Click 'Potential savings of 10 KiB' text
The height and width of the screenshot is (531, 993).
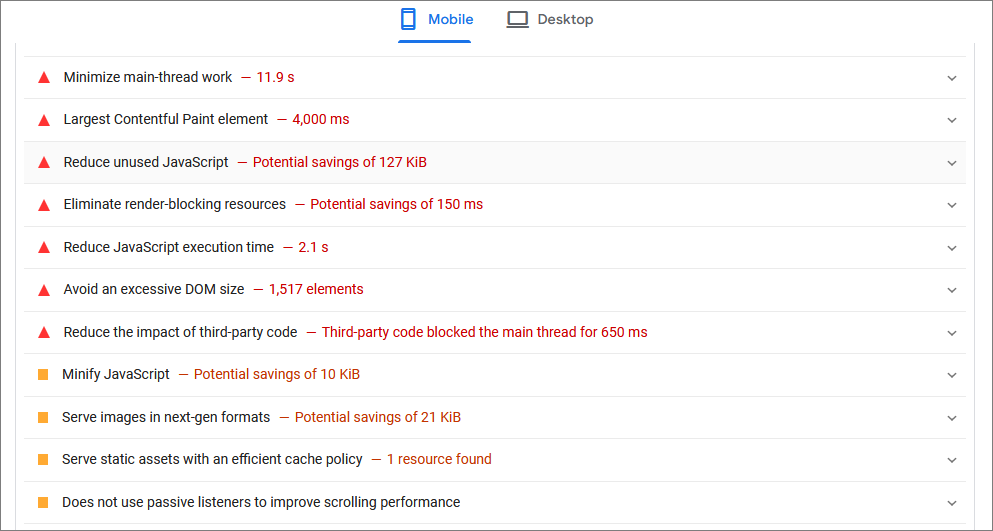tap(277, 374)
